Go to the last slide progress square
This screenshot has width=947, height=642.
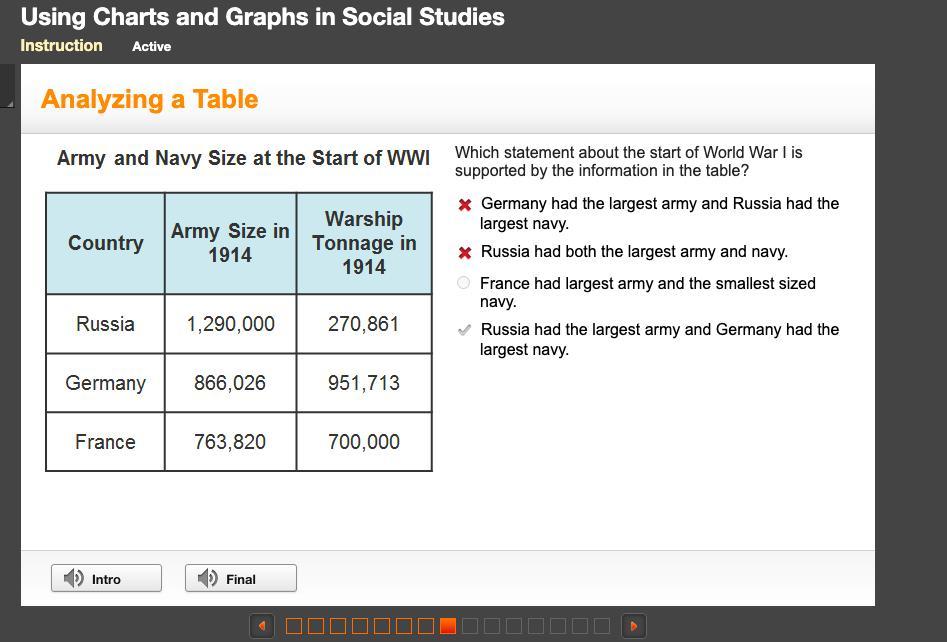click(x=602, y=626)
